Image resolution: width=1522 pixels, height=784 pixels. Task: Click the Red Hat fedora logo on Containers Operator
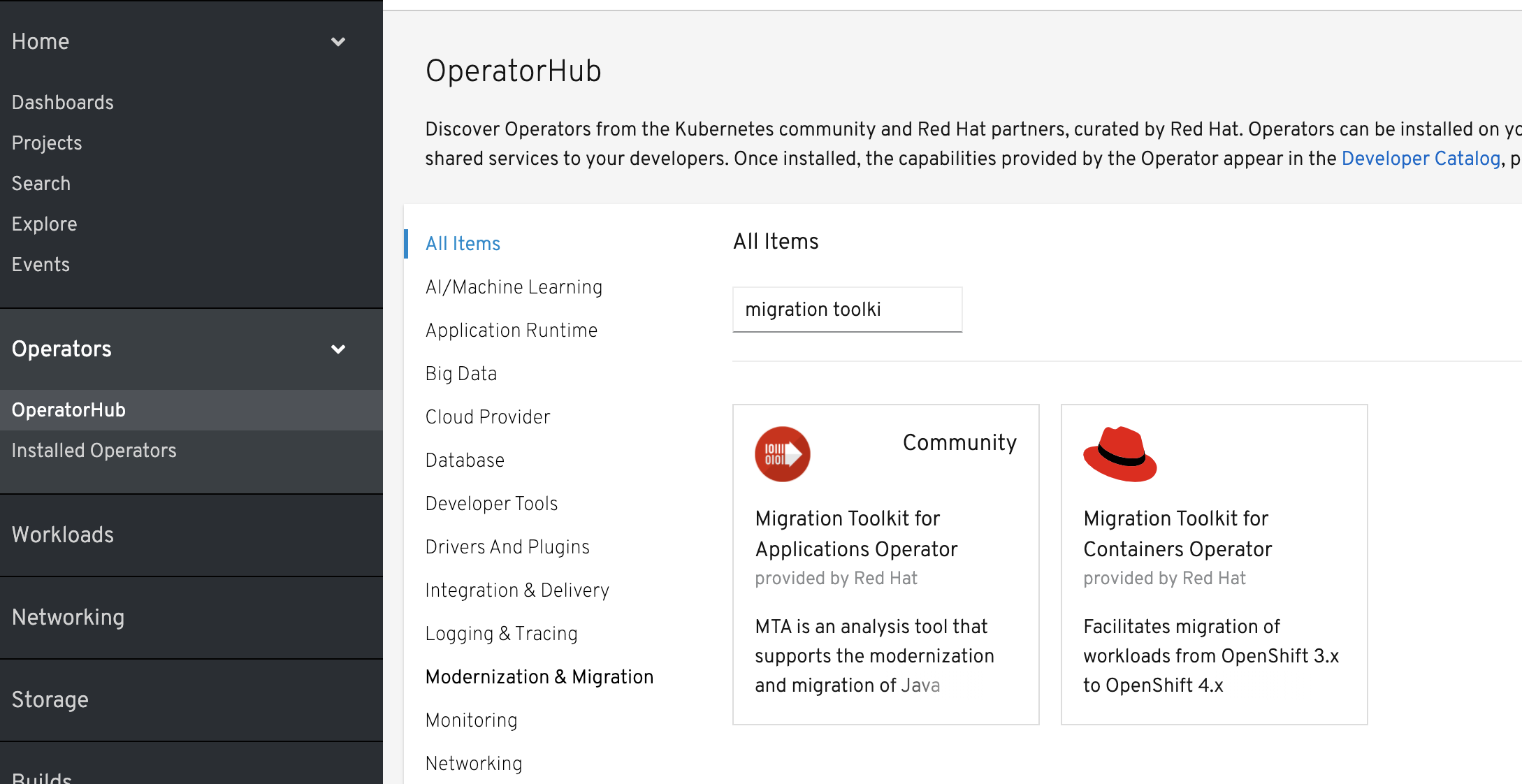click(1119, 454)
